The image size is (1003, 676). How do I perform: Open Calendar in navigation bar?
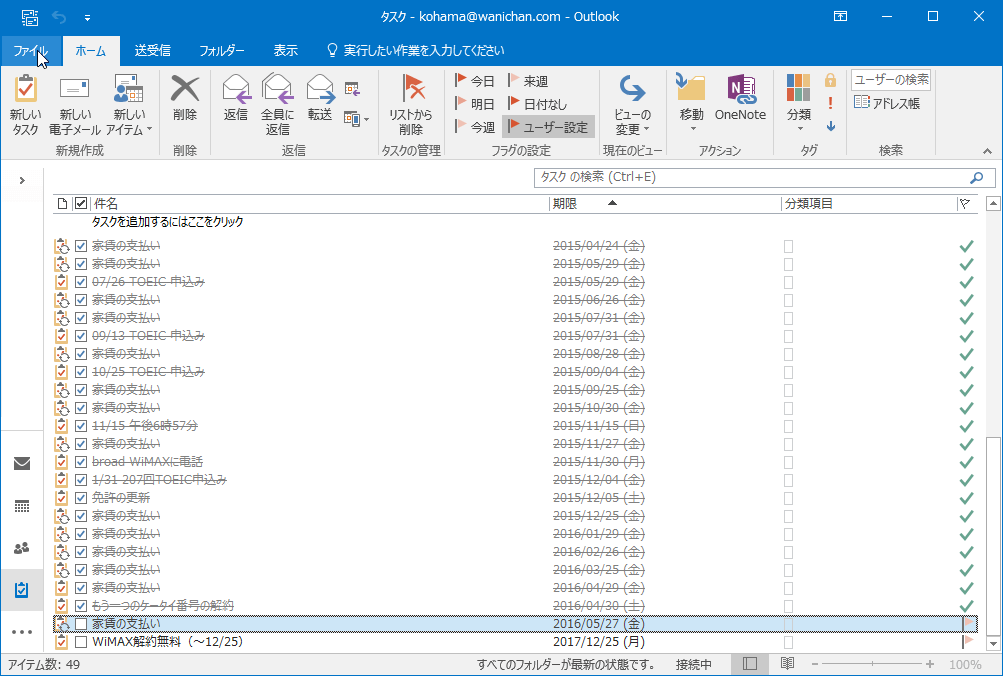click(x=22, y=507)
